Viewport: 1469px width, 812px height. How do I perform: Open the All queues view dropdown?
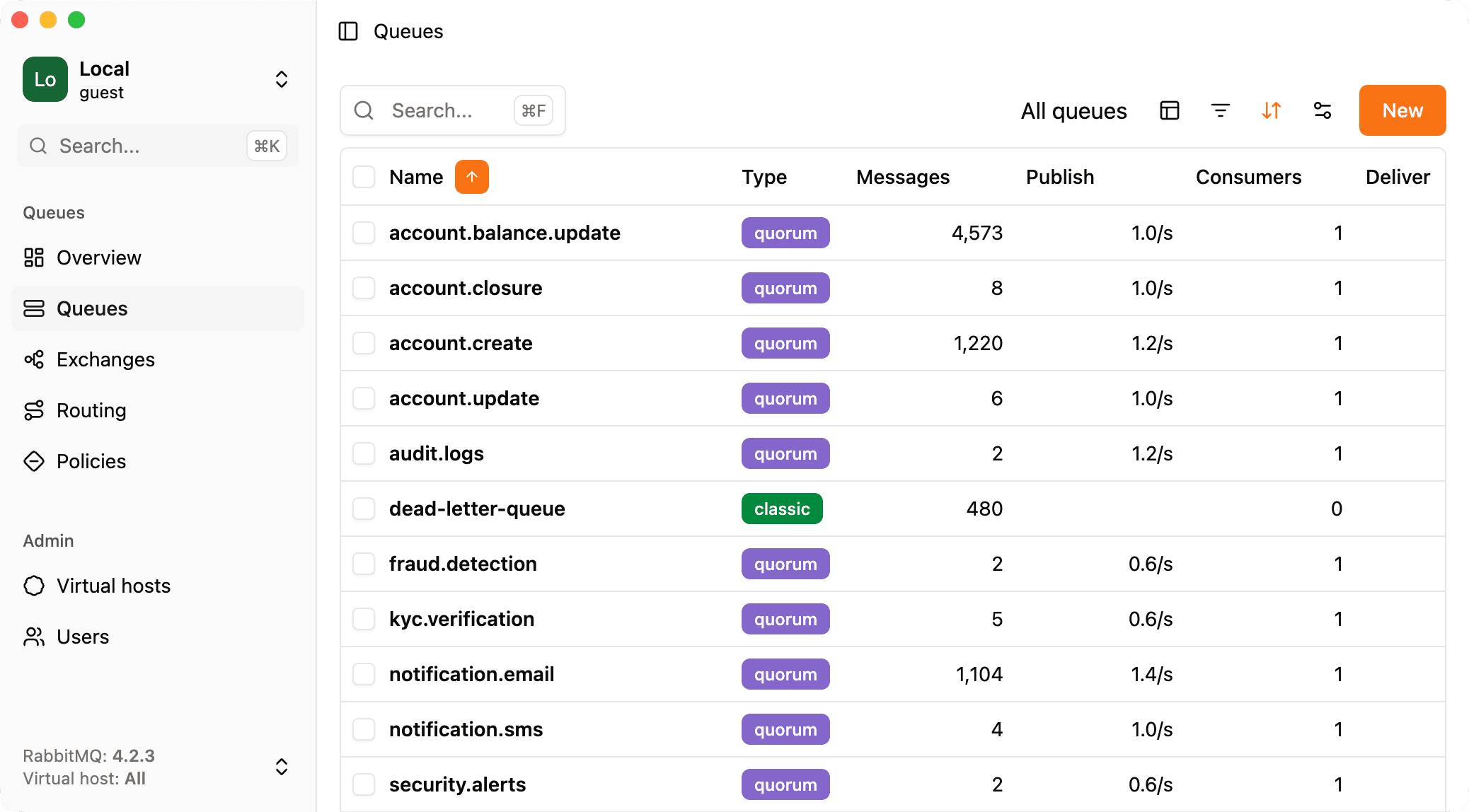pyautogui.click(x=1073, y=111)
